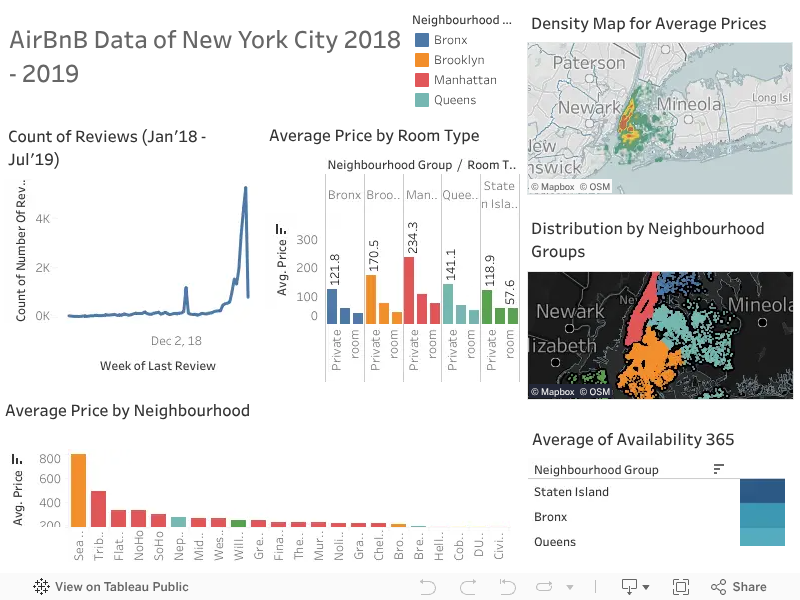This screenshot has height=600, width=800.
Task: Click Mapbox attribution on dark distribution map
Action: [x=553, y=392]
